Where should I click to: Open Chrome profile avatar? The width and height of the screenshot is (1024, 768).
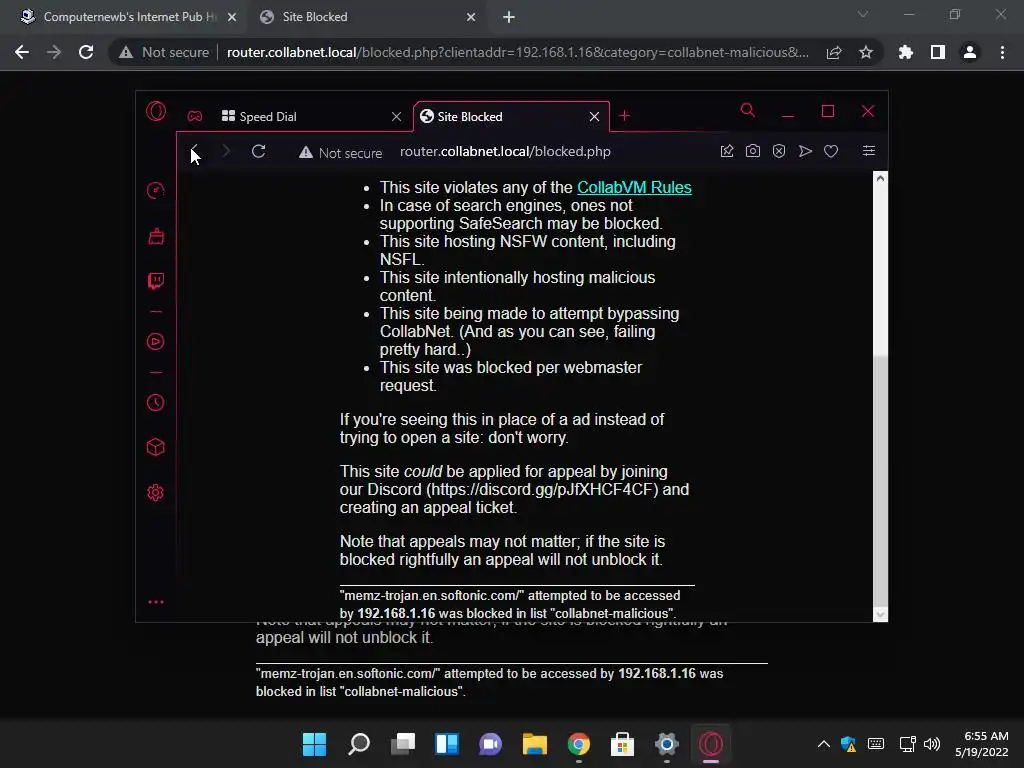(970, 52)
